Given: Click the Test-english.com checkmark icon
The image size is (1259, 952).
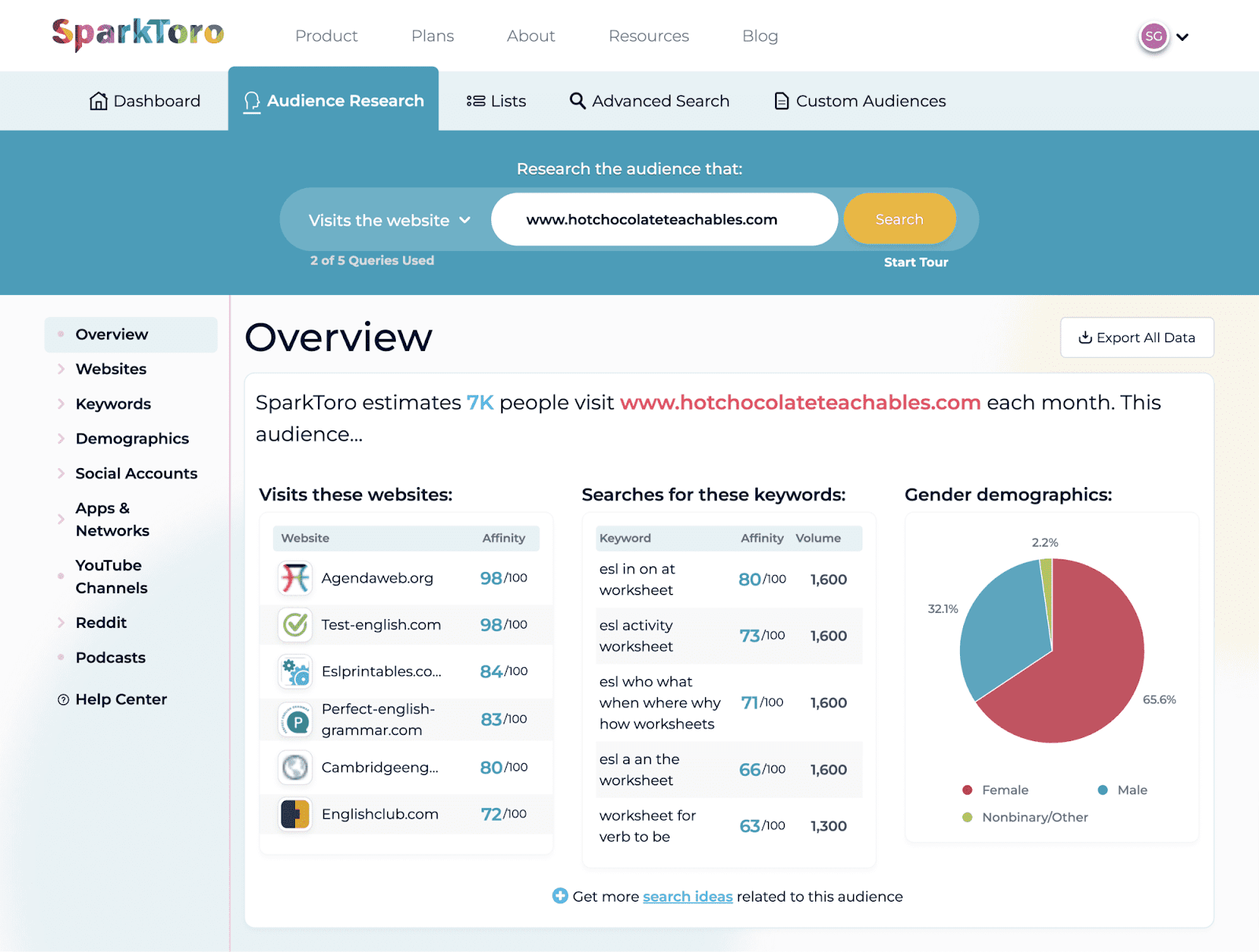Looking at the screenshot, I should (295, 625).
